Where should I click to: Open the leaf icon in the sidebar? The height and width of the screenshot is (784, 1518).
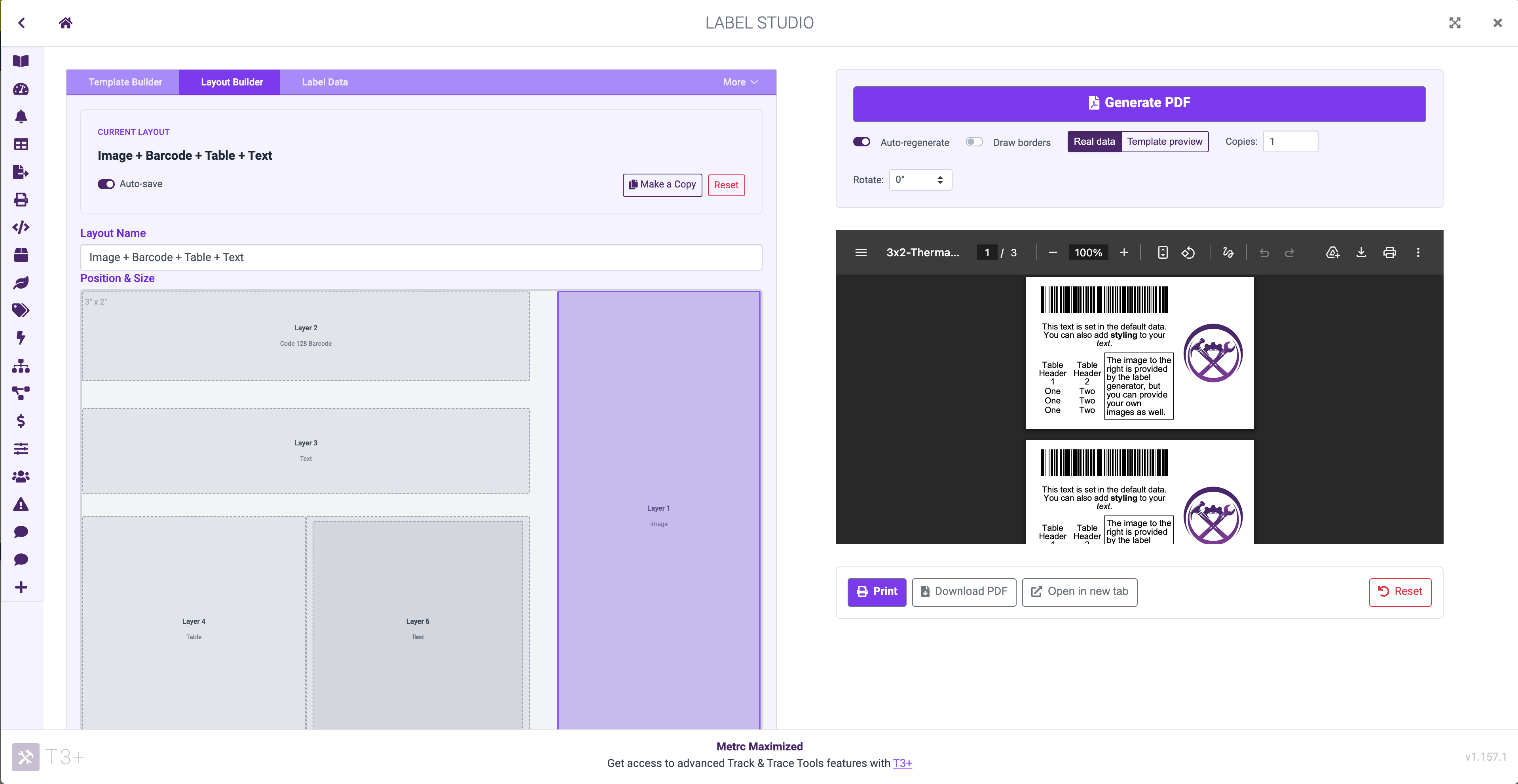(x=21, y=283)
